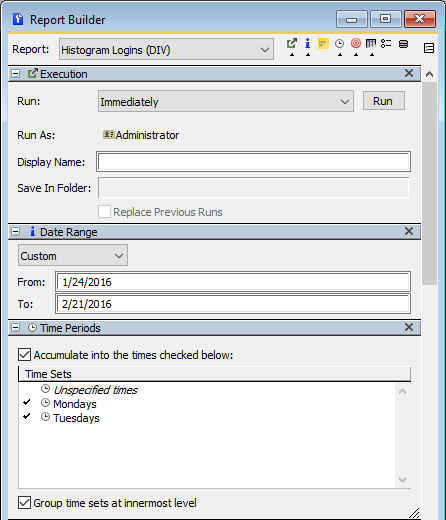446x520 pixels.
Task: Collapse the Execution section
Action: click(15, 74)
